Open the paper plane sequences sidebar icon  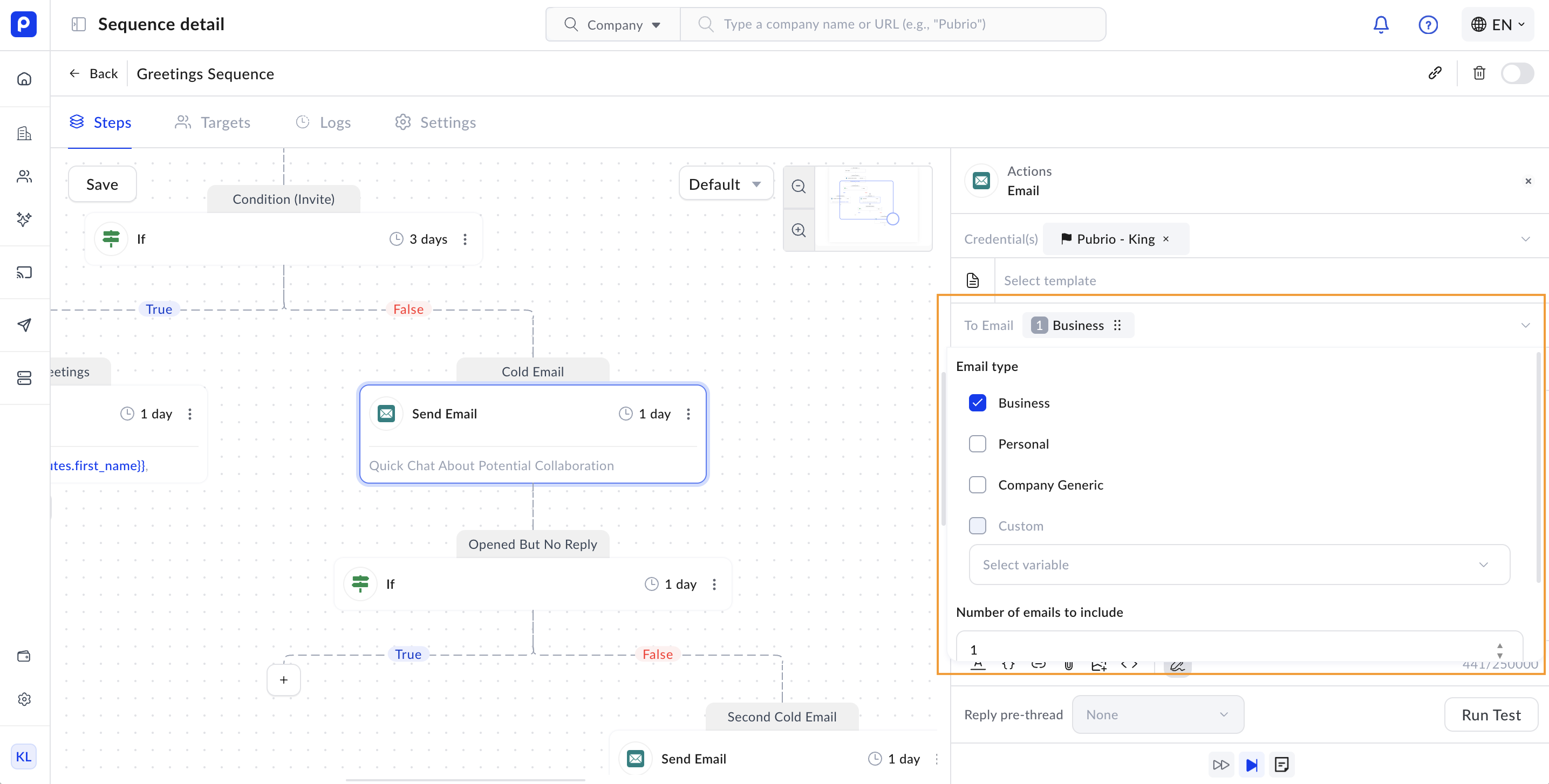click(24, 325)
